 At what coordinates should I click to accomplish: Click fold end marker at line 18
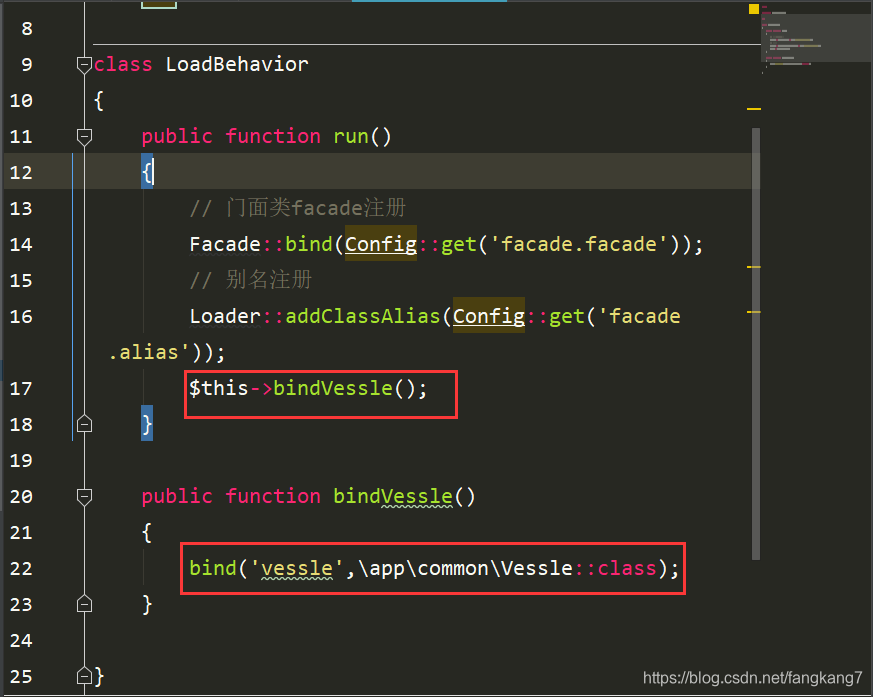pyautogui.click(x=84, y=424)
